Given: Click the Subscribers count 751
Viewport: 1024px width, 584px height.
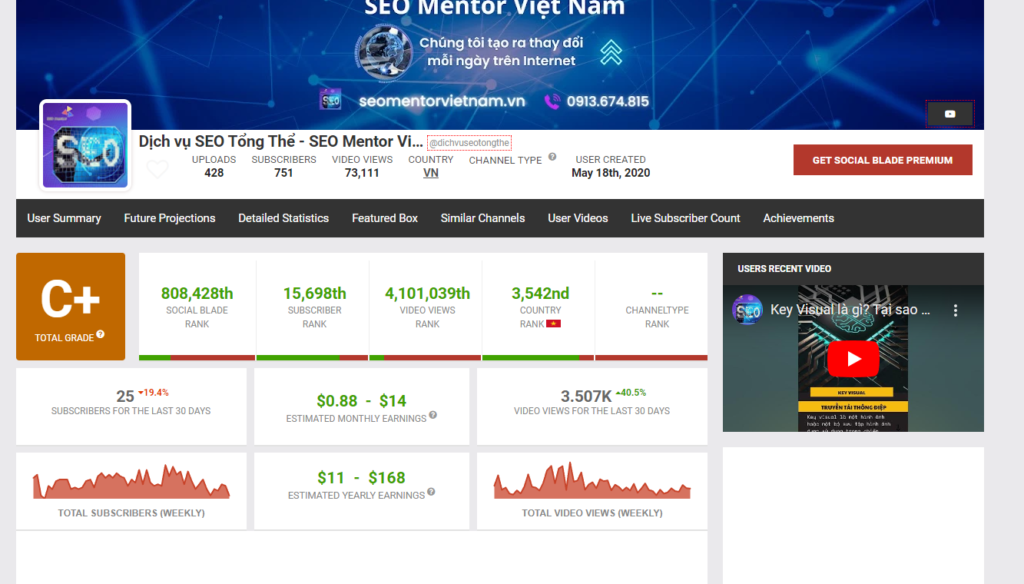Looking at the screenshot, I should coord(283,173).
